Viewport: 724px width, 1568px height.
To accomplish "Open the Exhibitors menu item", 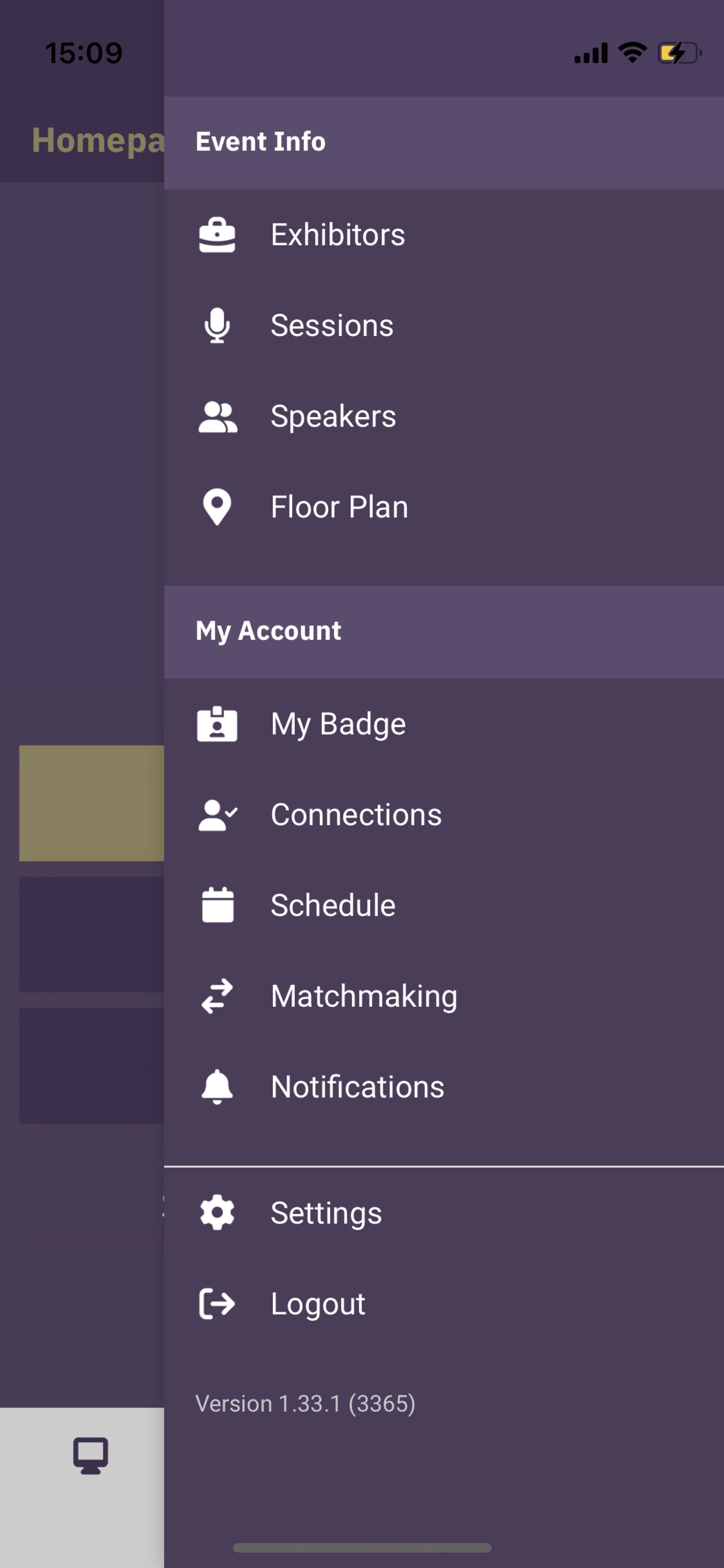I will pyautogui.click(x=444, y=235).
